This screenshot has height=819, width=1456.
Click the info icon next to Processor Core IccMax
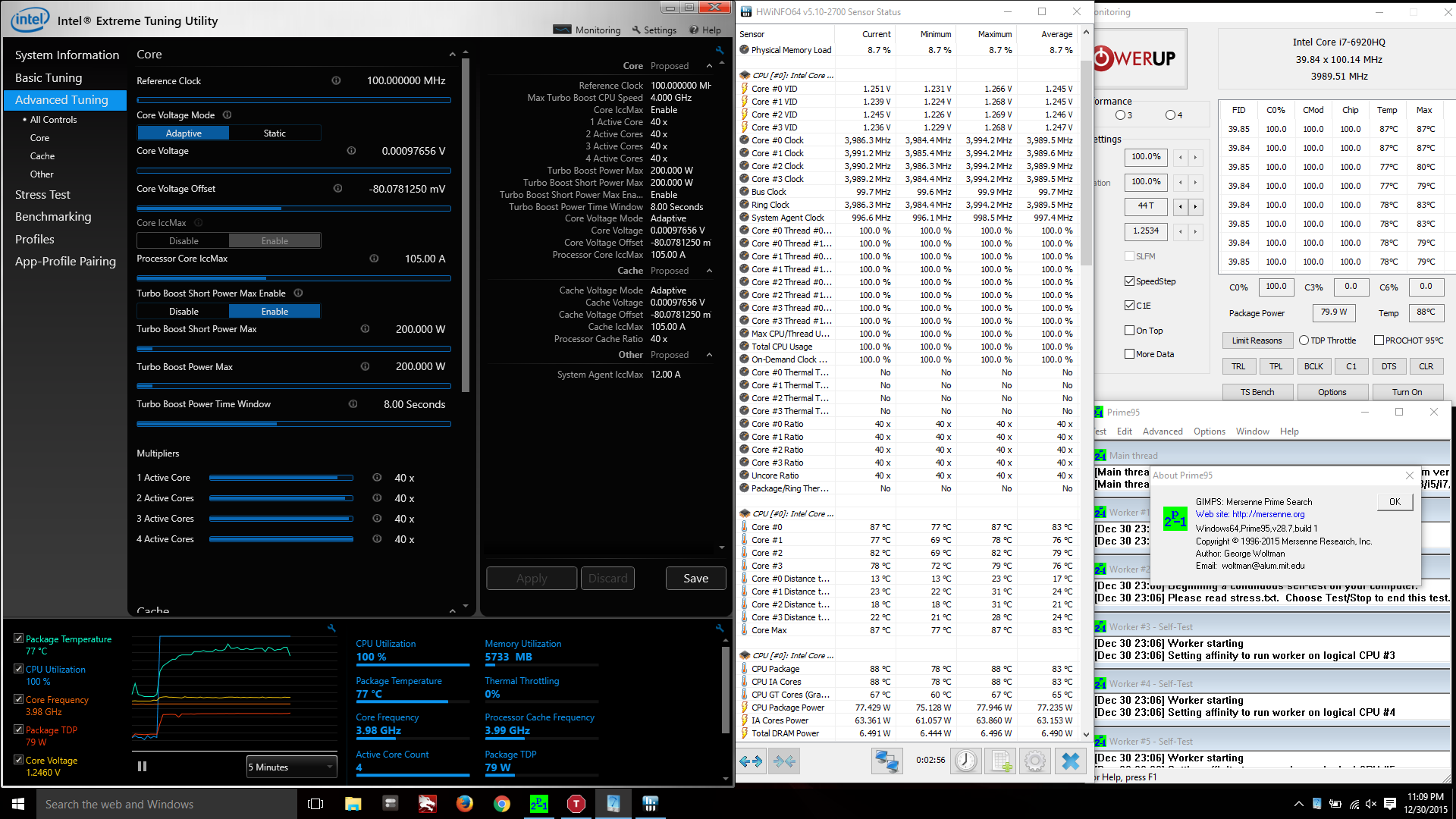[374, 259]
